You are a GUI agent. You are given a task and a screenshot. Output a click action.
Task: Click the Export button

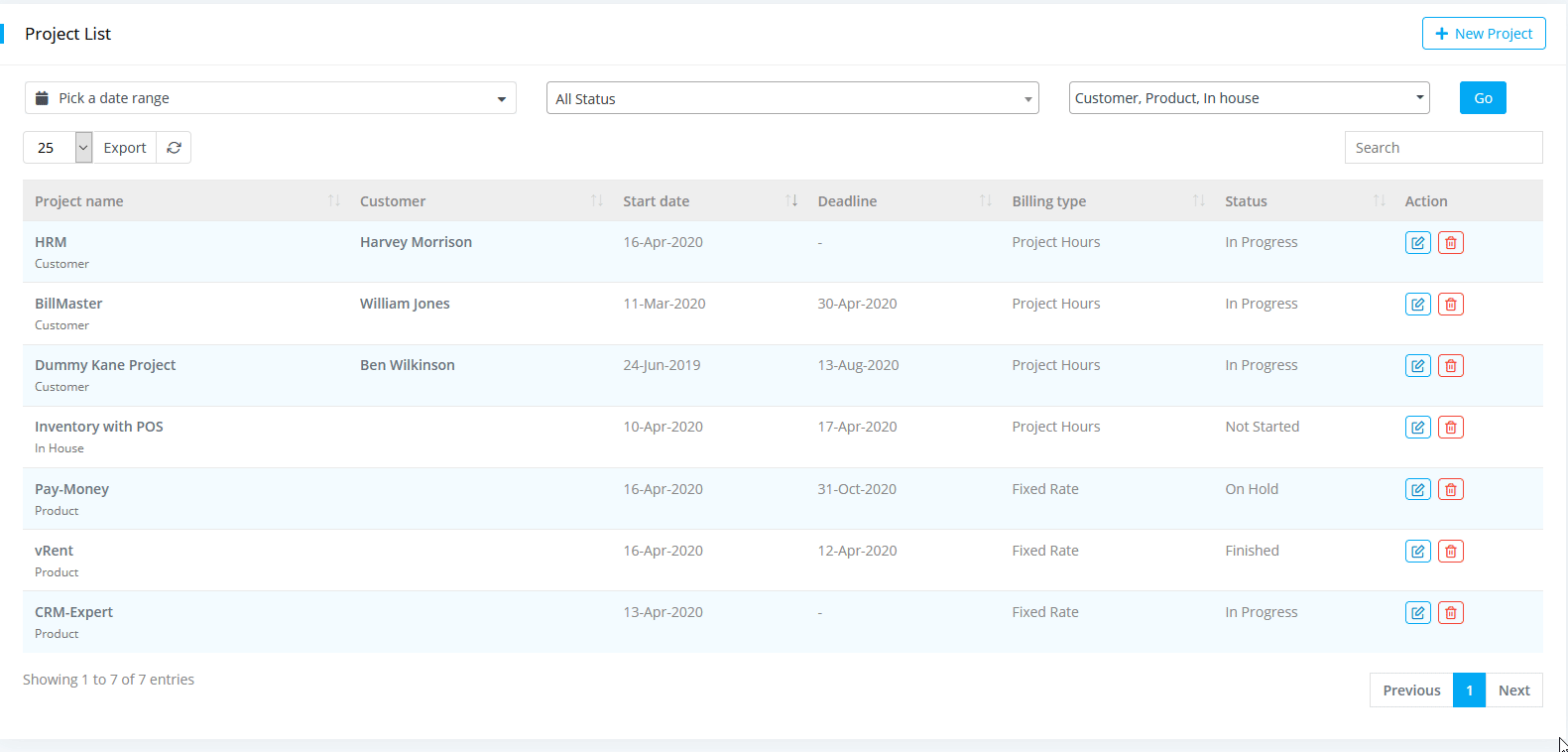[124, 148]
